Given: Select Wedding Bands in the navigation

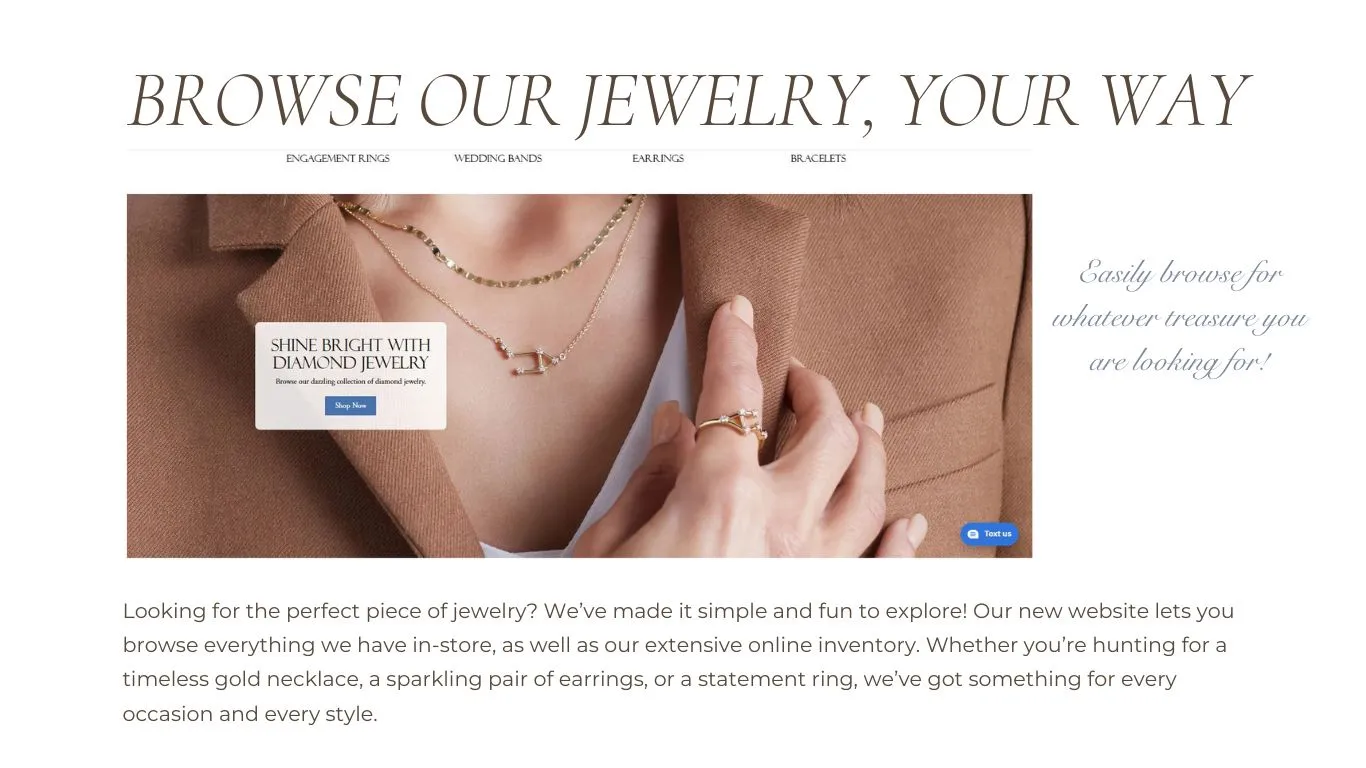Looking at the screenshot, I should click(x=498, y=159).
